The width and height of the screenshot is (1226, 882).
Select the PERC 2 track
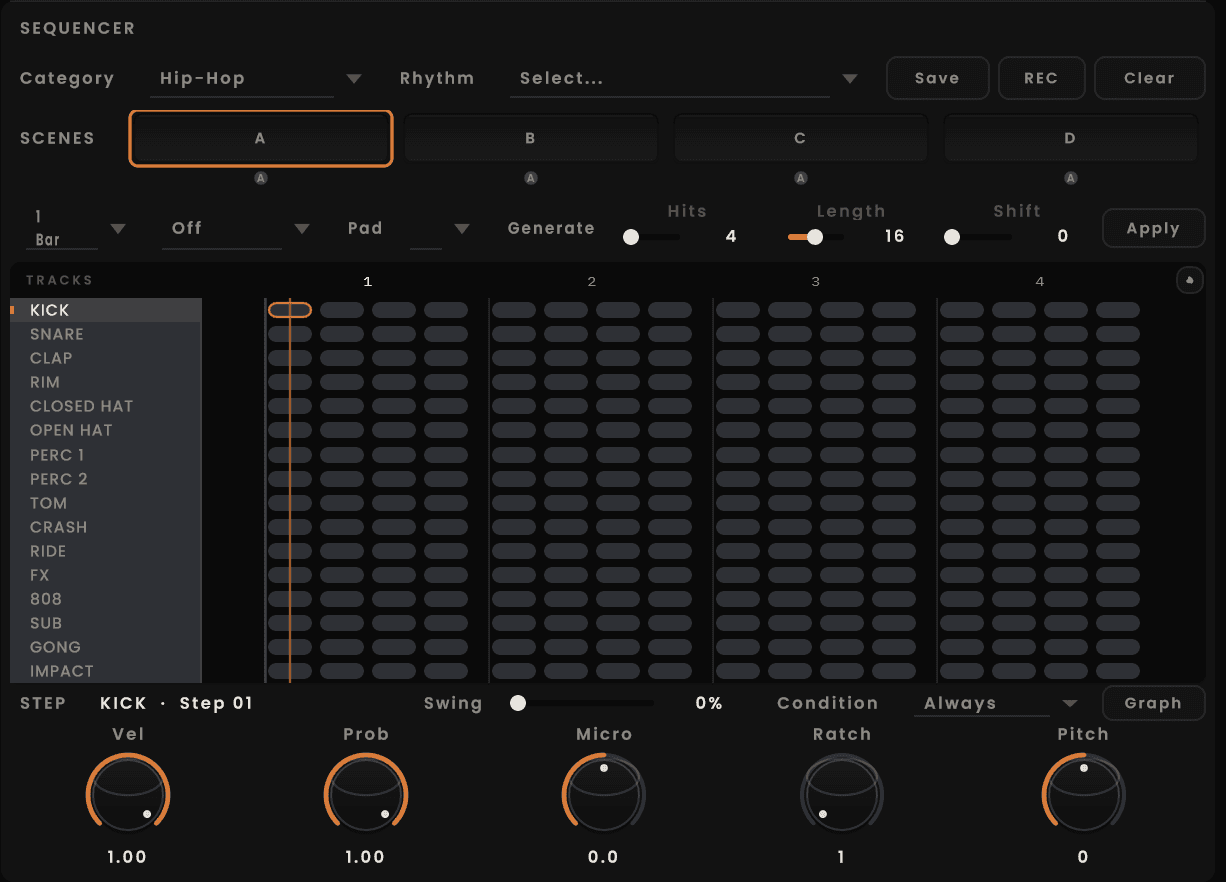[x=106, y=479]
